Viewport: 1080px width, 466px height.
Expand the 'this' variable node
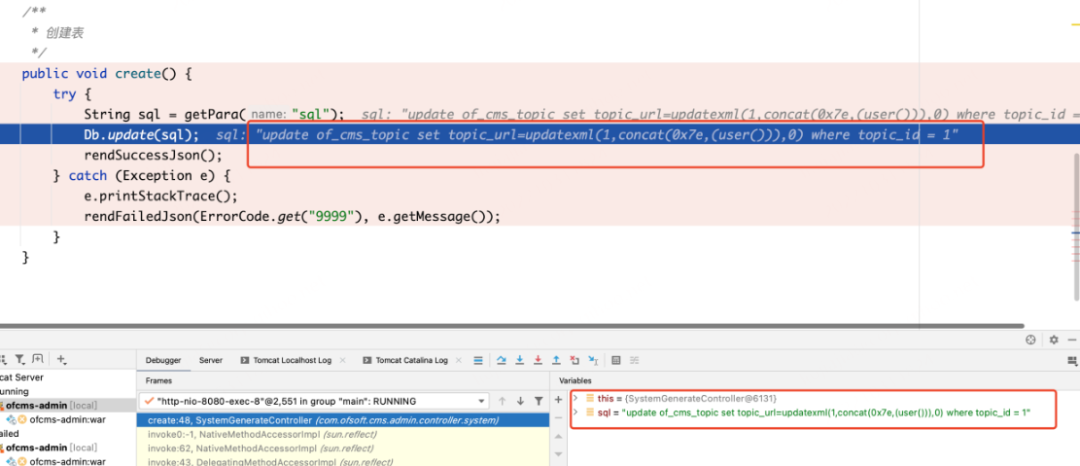click(576, 398)
